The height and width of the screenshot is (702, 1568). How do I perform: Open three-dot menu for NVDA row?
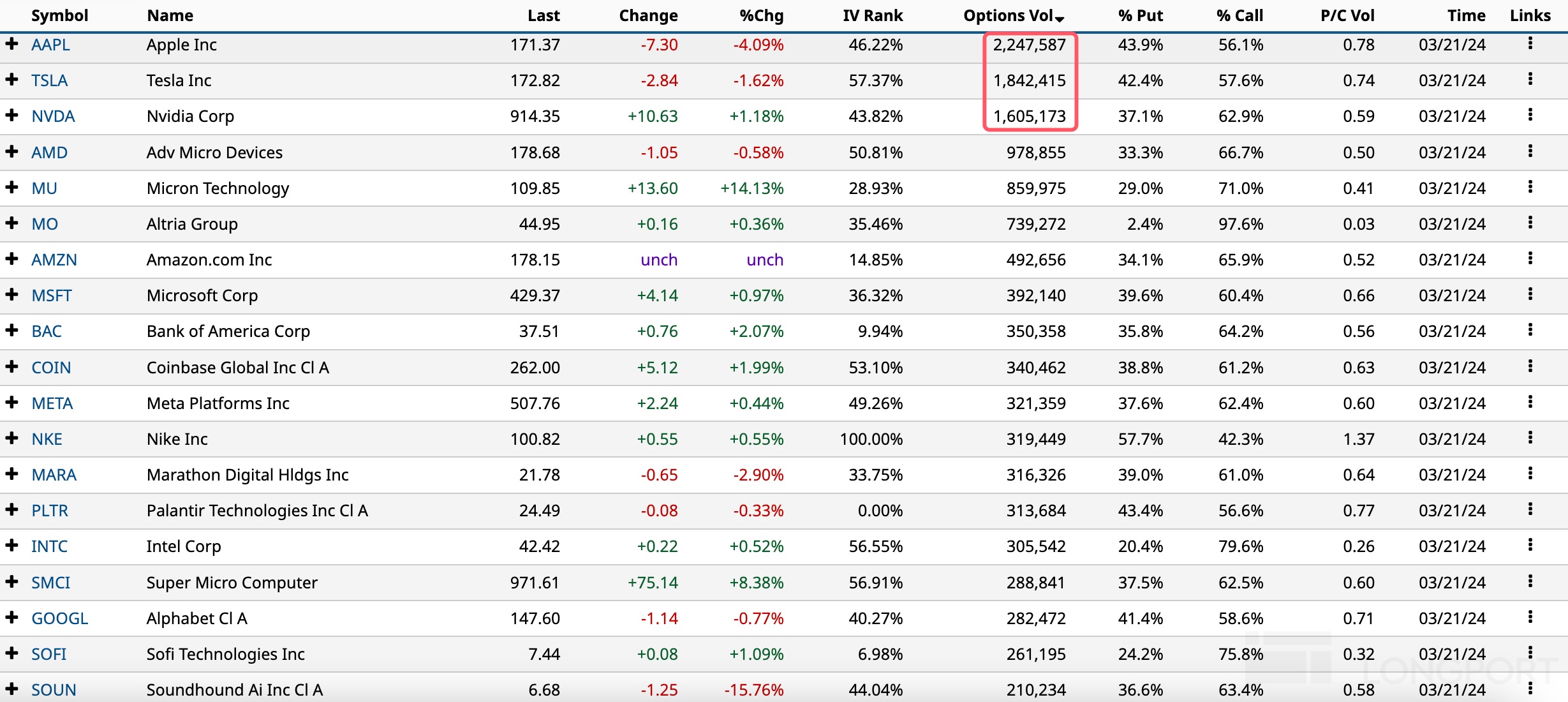(1530, 115)
